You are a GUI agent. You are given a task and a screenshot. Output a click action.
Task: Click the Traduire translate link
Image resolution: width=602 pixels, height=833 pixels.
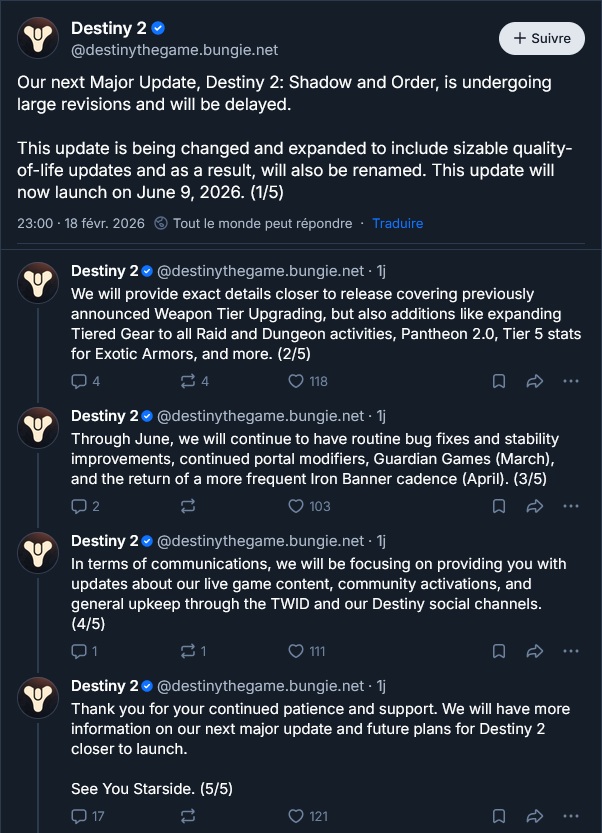[397, 223]
